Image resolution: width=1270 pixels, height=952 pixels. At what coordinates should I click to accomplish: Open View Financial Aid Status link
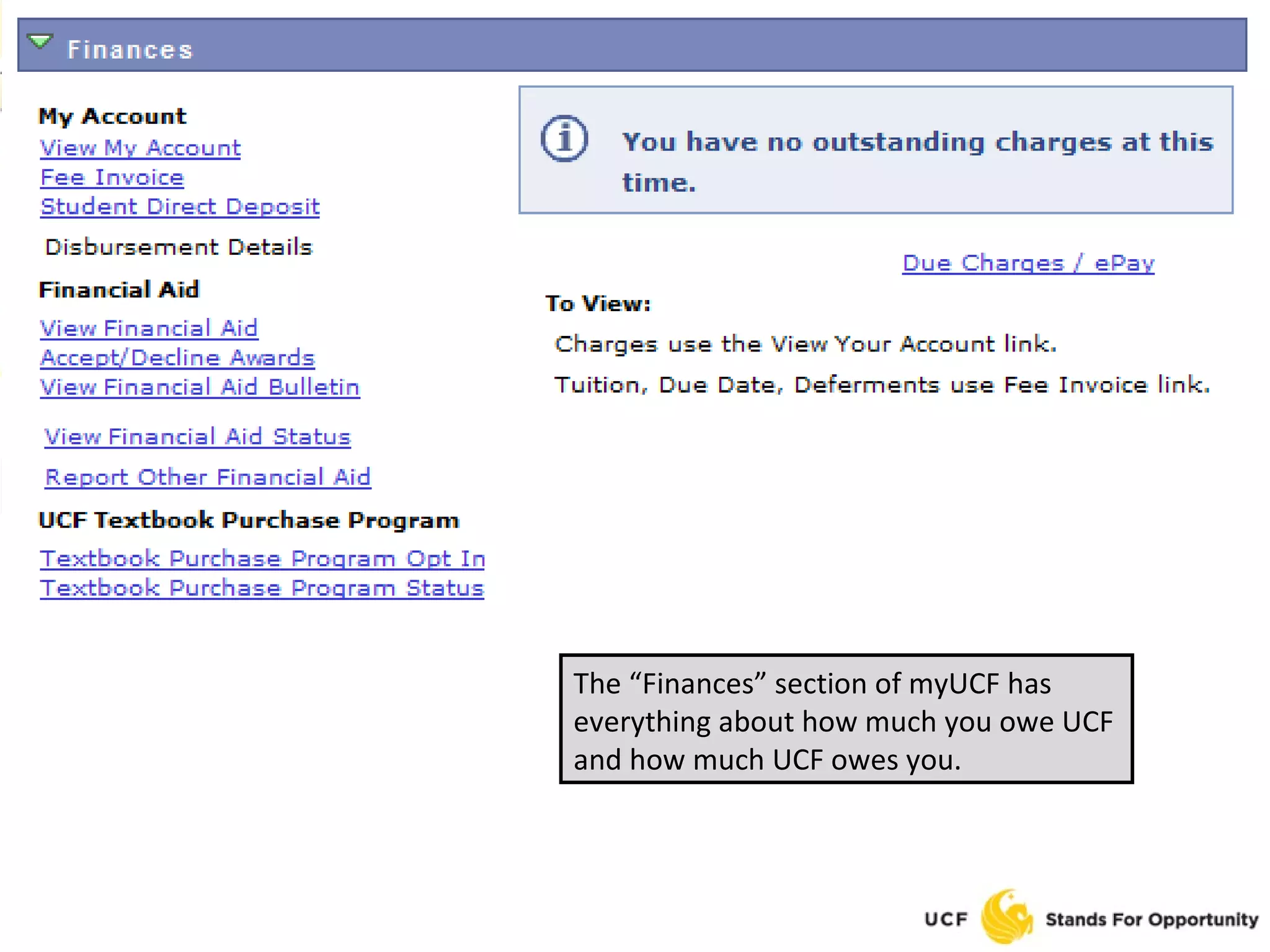click(198, 437)
